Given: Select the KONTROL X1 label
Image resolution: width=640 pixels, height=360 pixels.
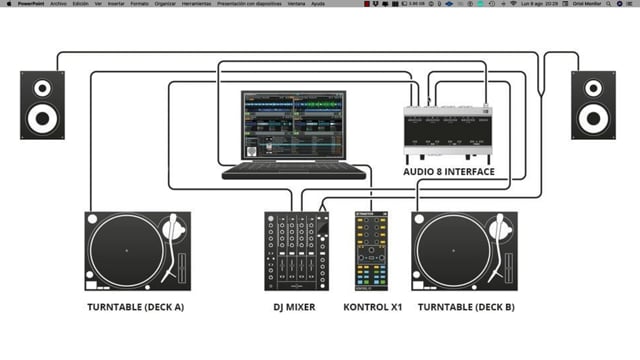Looking at the screenshot, I should [x=373, y=307].
